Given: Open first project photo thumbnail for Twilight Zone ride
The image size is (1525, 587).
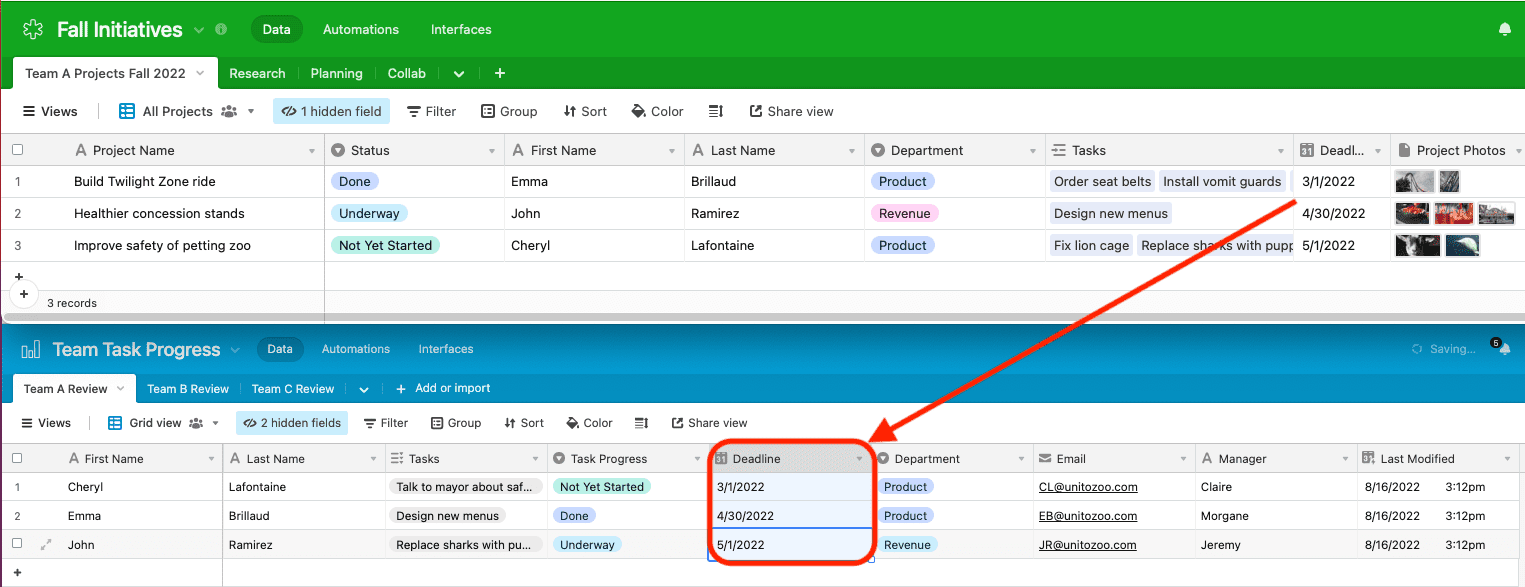Looking at the screenshot, I should coord(1413,182).
